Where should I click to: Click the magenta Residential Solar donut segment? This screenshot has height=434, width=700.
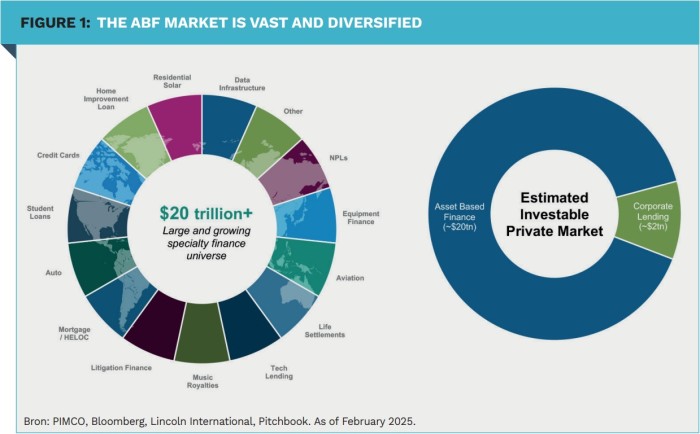click(x=176, y=124)
